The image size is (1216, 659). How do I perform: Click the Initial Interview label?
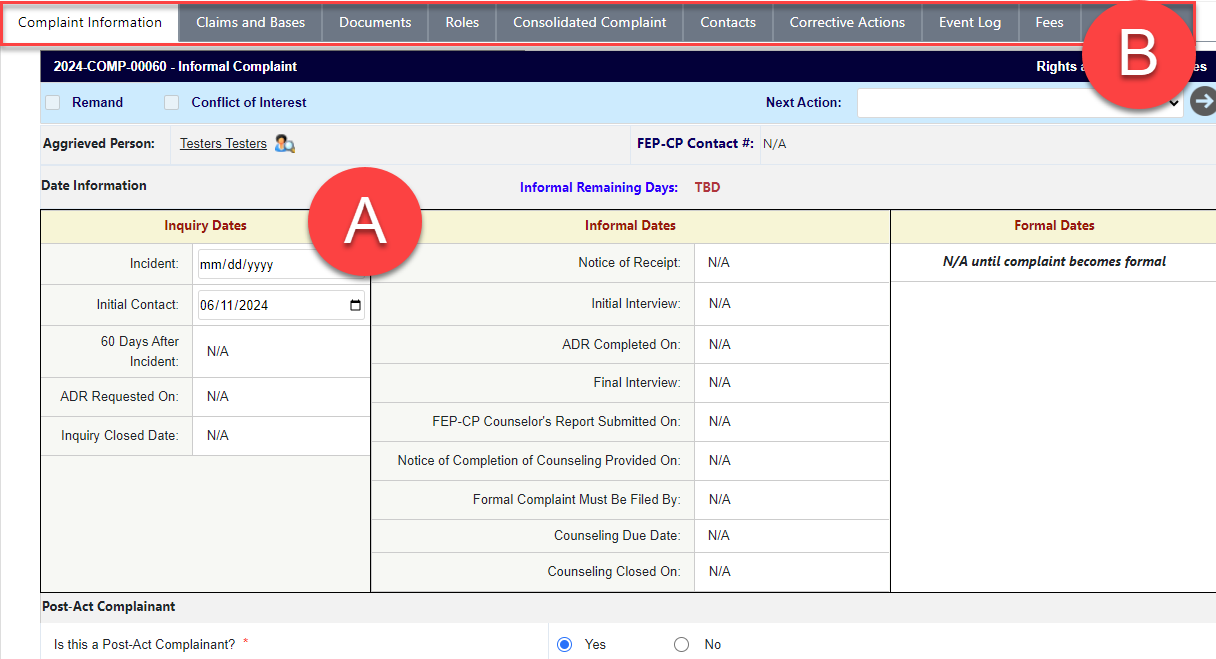tap(636, 303)
